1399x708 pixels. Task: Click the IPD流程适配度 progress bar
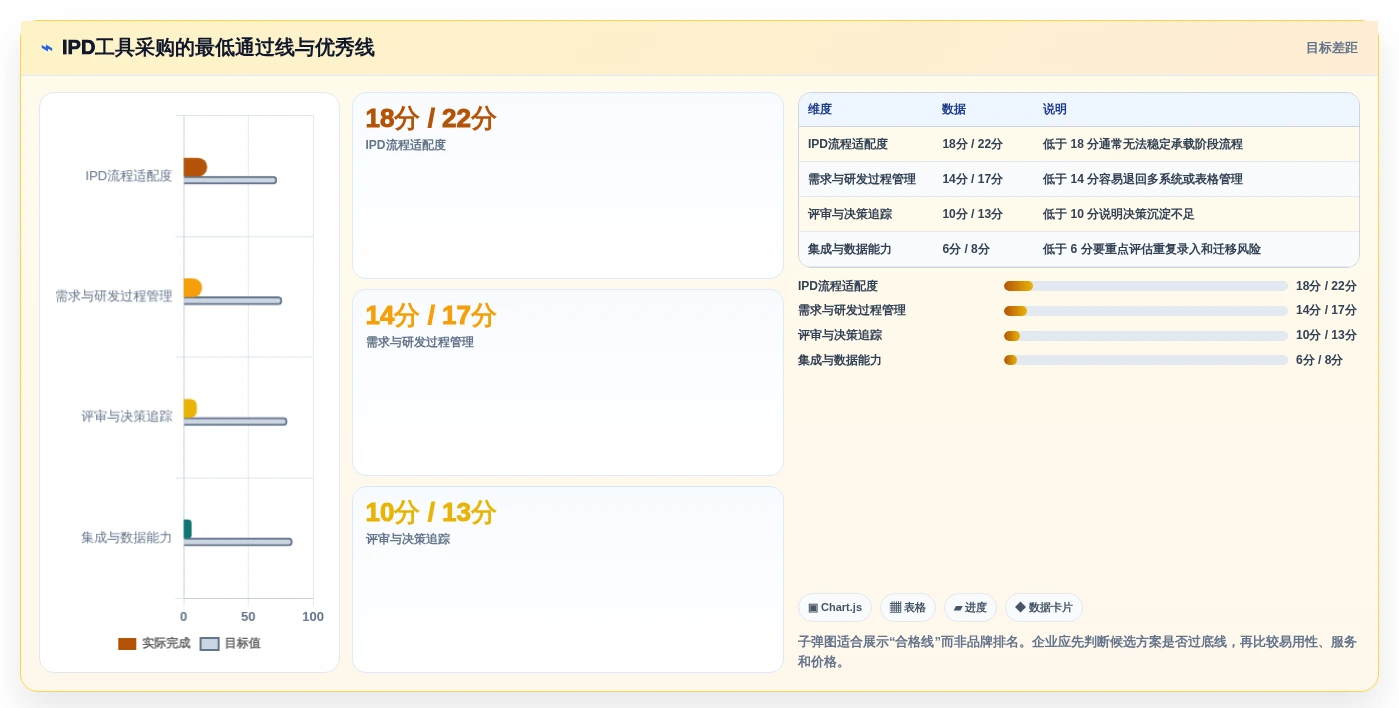(x=1146, y=286)
